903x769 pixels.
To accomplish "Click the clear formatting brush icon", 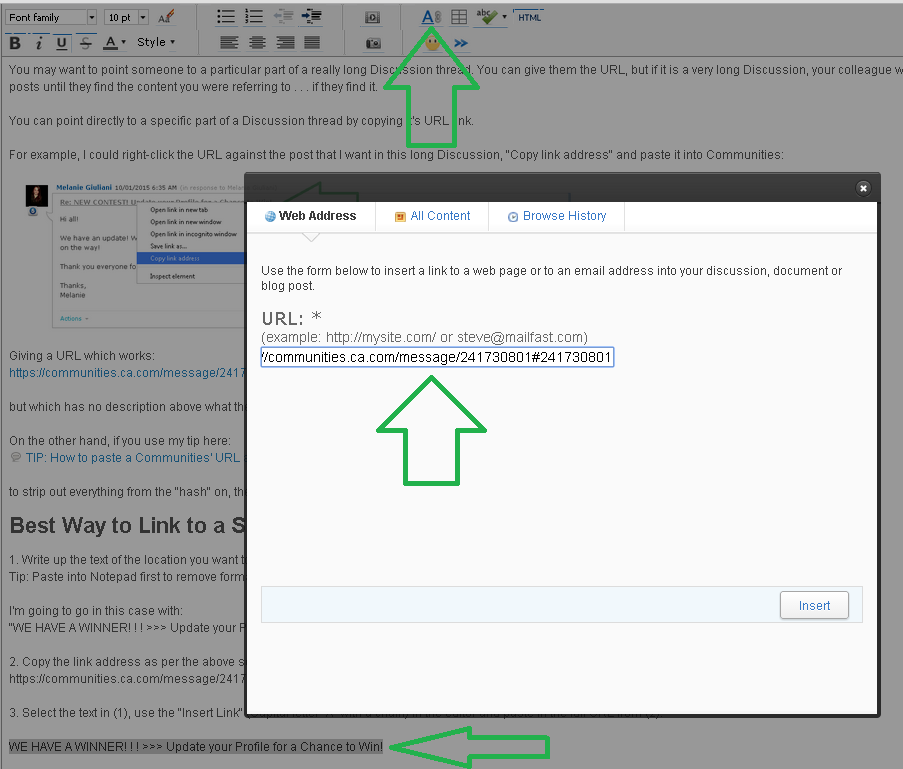I will [166, 17].
